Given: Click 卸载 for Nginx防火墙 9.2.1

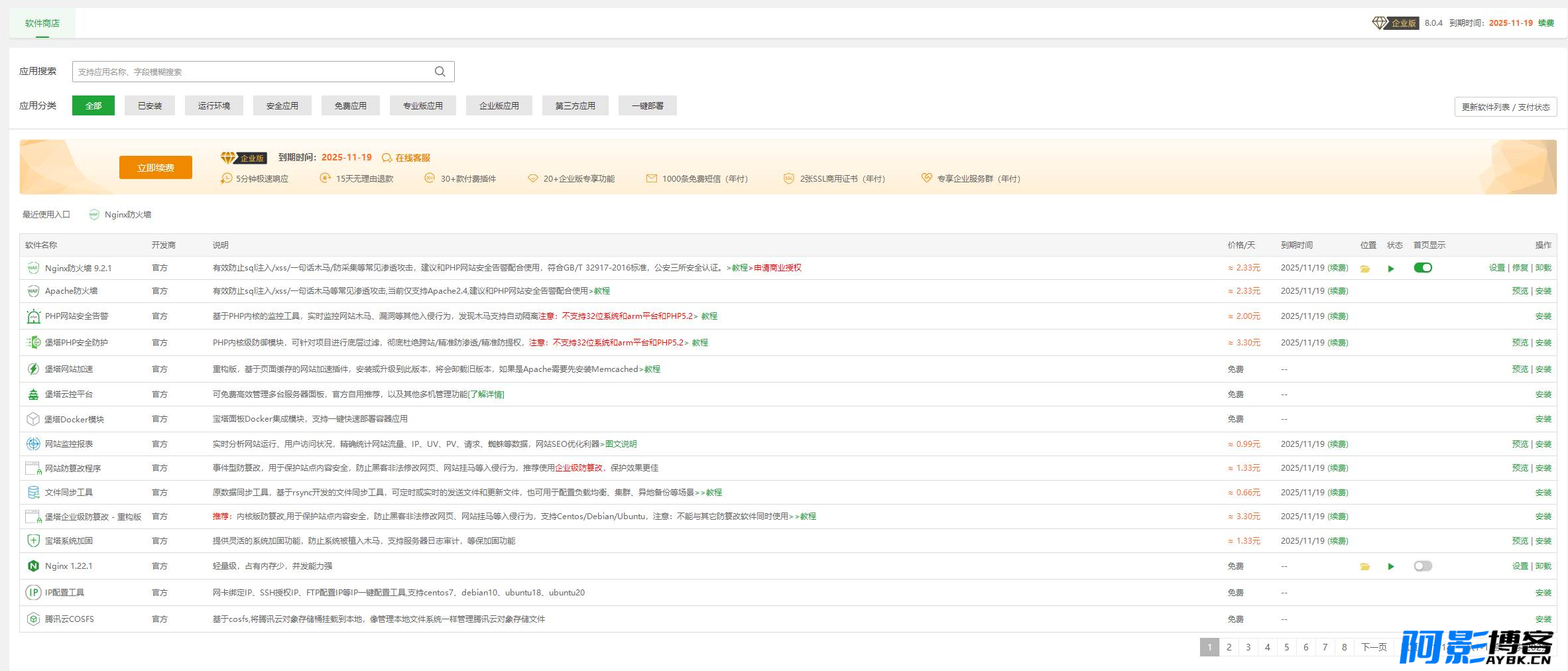Looking at the screenshot, I should pyautogui.click(x=1543, y=268).
